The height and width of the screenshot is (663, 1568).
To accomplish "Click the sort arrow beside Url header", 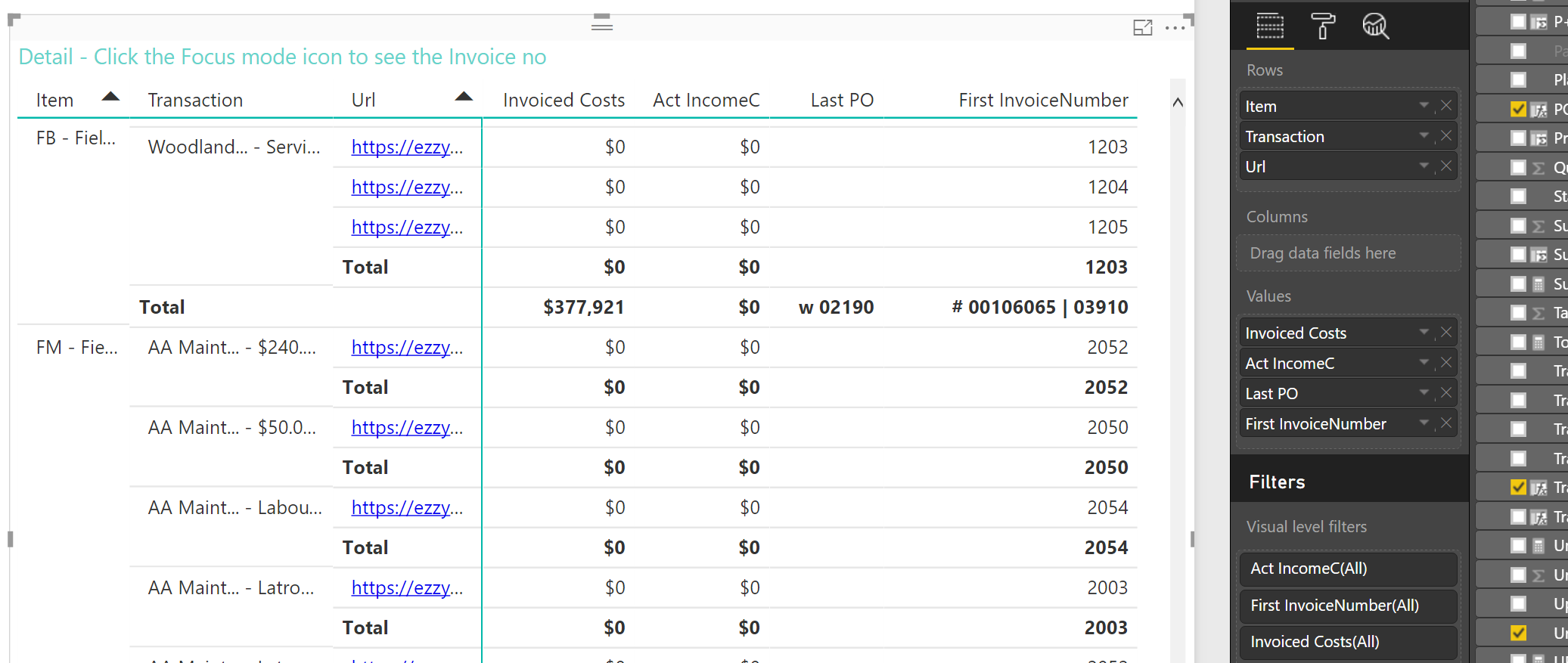I will click(464, 96).
